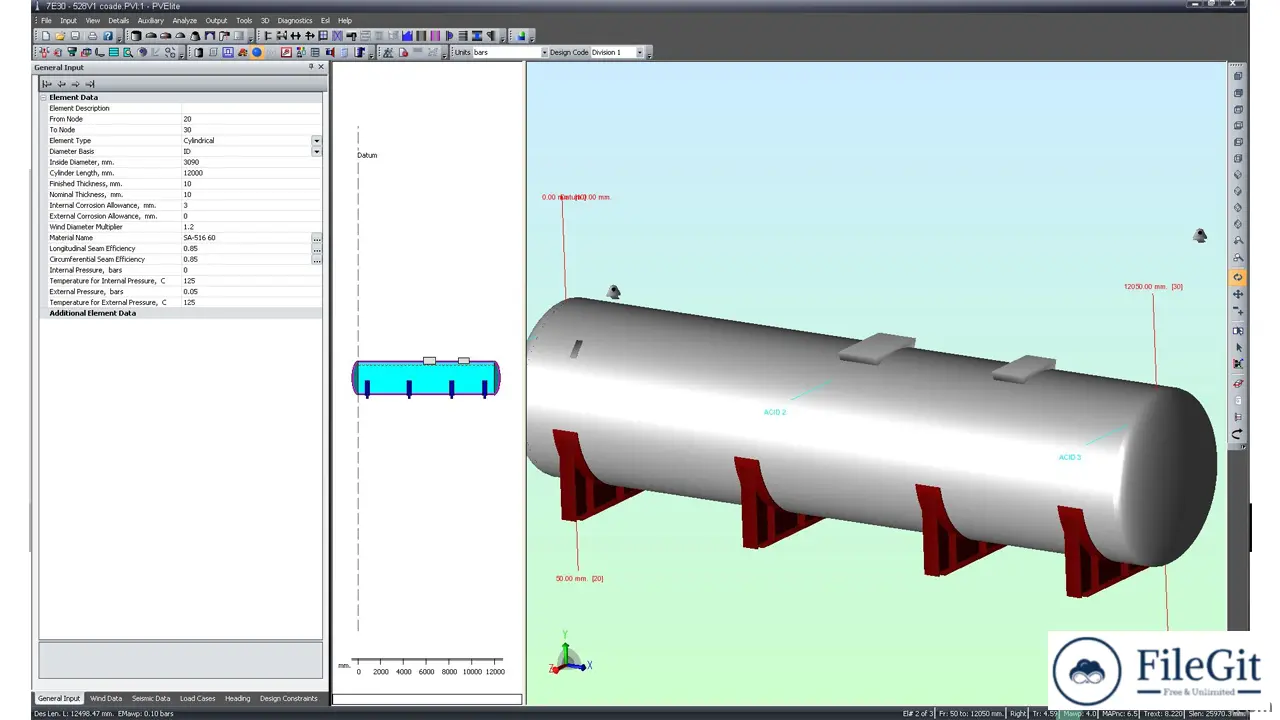
Task: Open the Diameter Basis dropdown
Action: (x=316, y=152)
